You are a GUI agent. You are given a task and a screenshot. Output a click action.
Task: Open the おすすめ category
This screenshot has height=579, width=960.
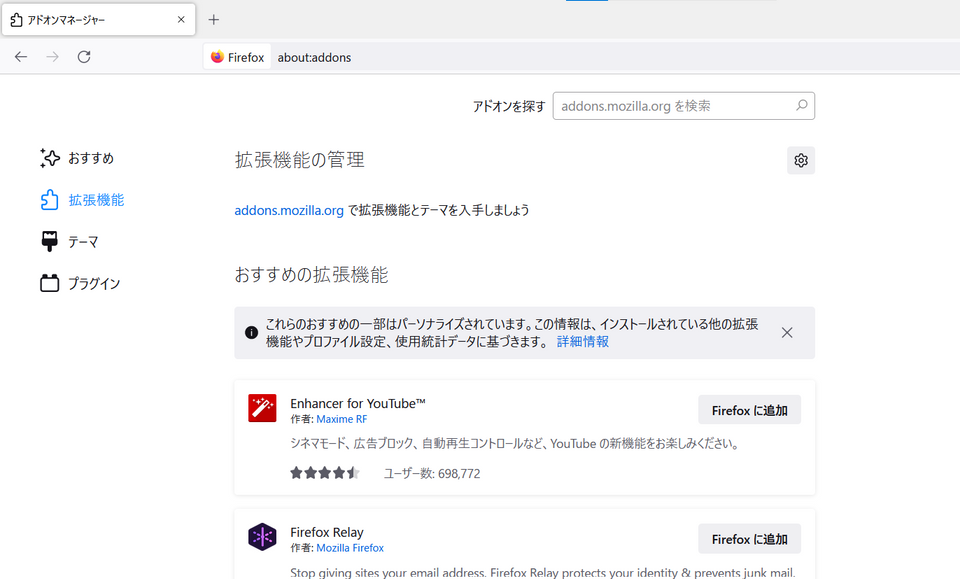91,158
